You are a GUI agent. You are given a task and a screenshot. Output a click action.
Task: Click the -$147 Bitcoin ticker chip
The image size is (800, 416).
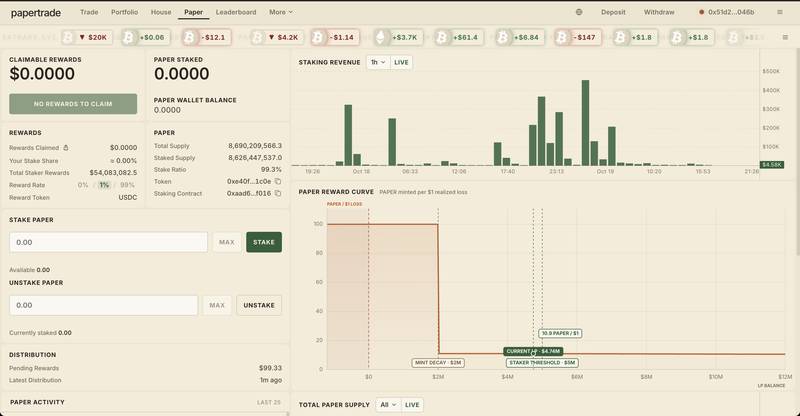click(x=579, y=37)
